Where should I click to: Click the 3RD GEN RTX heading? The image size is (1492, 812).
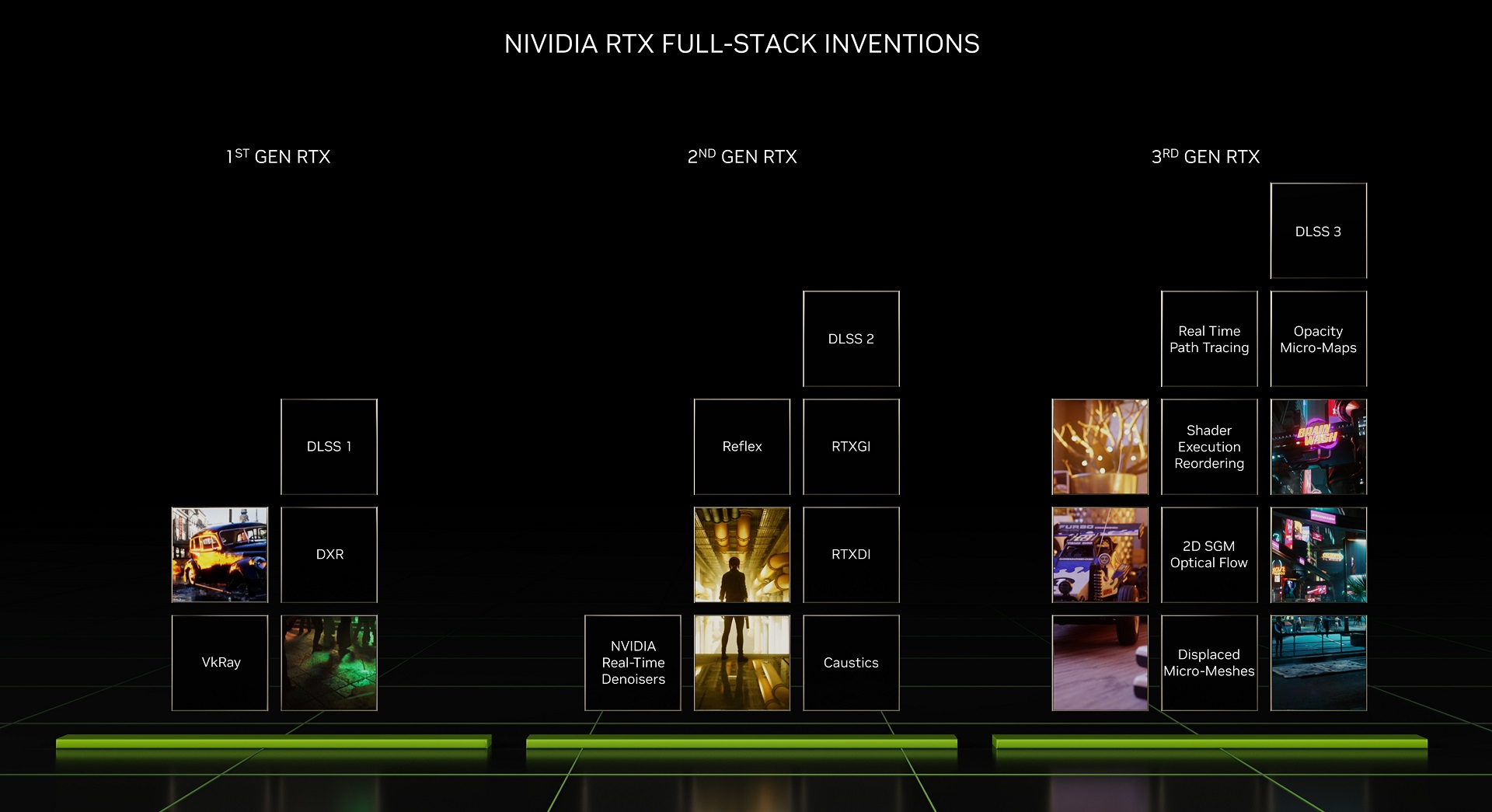tap(1205, 156)
